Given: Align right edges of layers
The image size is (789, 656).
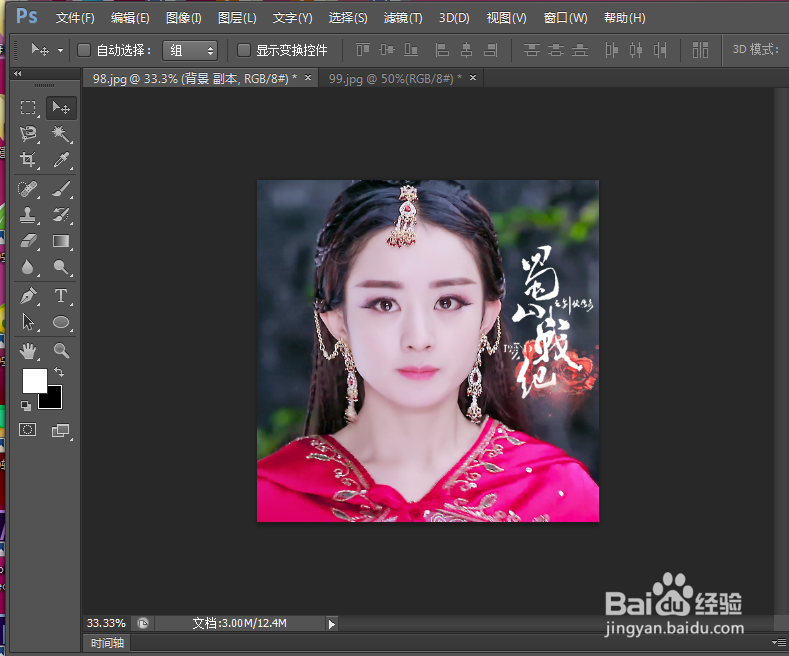Looking at the screenshot, I should pyautogui.click(x=491, y=49).
